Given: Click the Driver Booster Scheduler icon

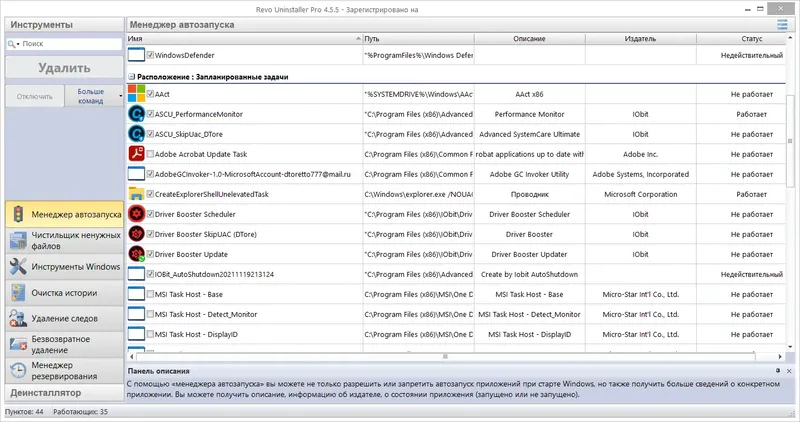Looking at the screenshot, I should pyautogui.click(x=136, y=214).
